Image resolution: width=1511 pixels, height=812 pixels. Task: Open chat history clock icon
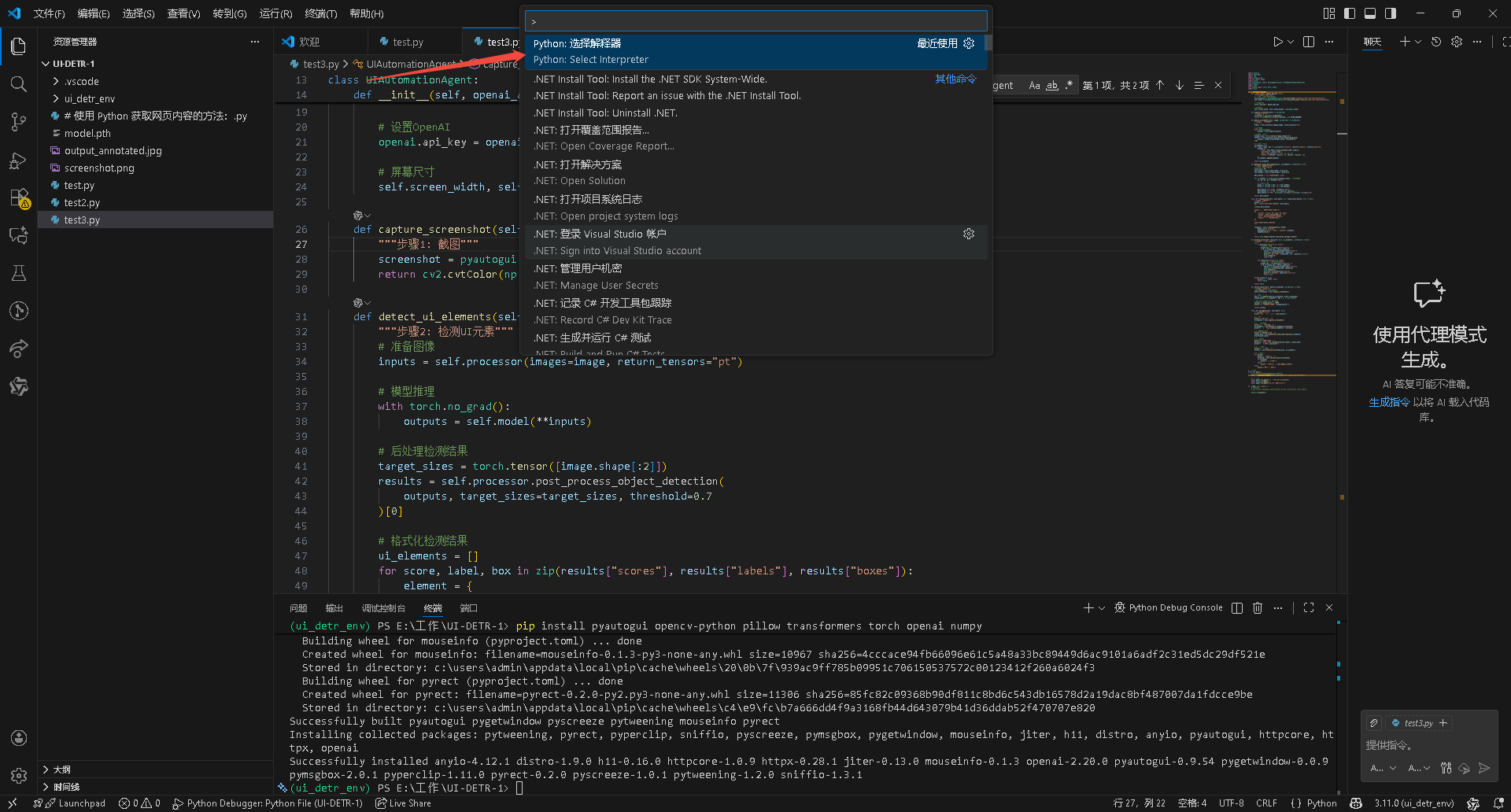(1436, 42)
